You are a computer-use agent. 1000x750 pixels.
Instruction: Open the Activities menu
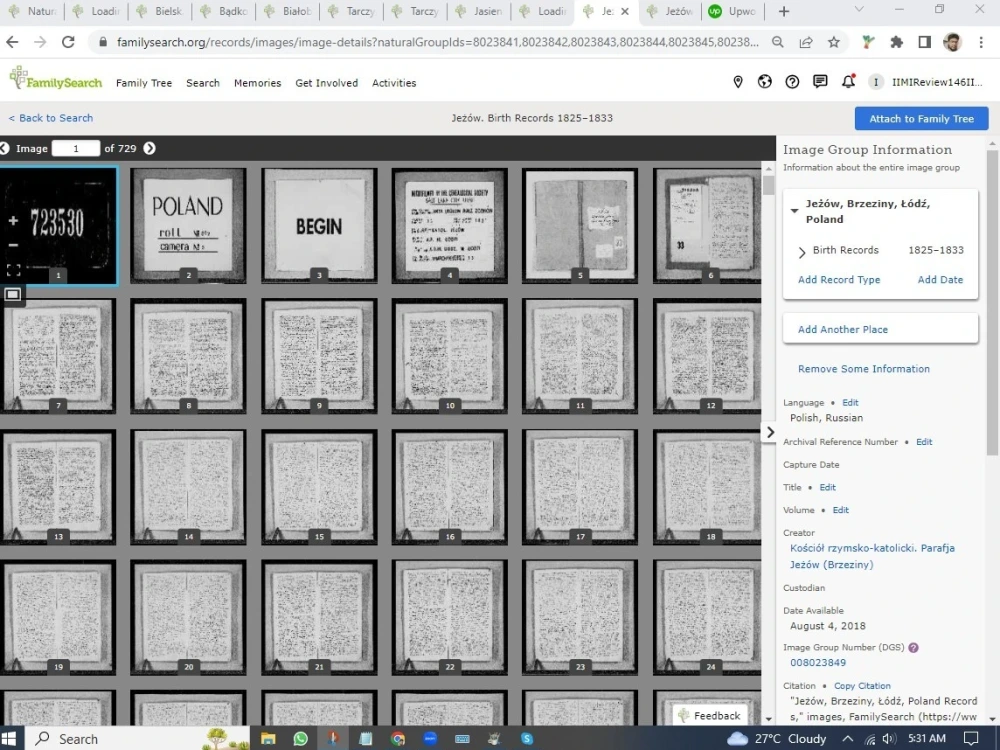click(394, 83)
